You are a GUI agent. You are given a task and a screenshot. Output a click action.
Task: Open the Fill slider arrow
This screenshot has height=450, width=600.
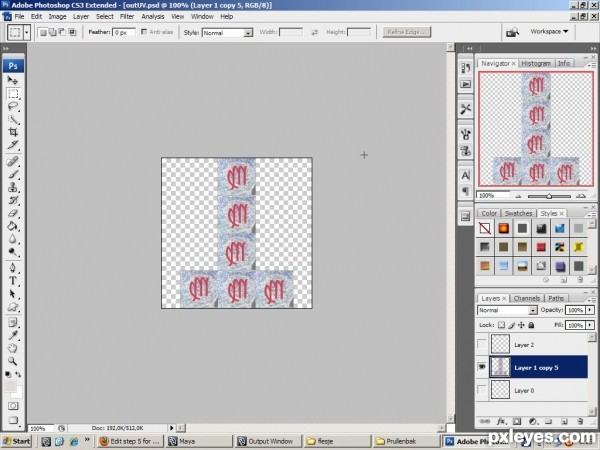pyautogui.click(x=590, y=325)
